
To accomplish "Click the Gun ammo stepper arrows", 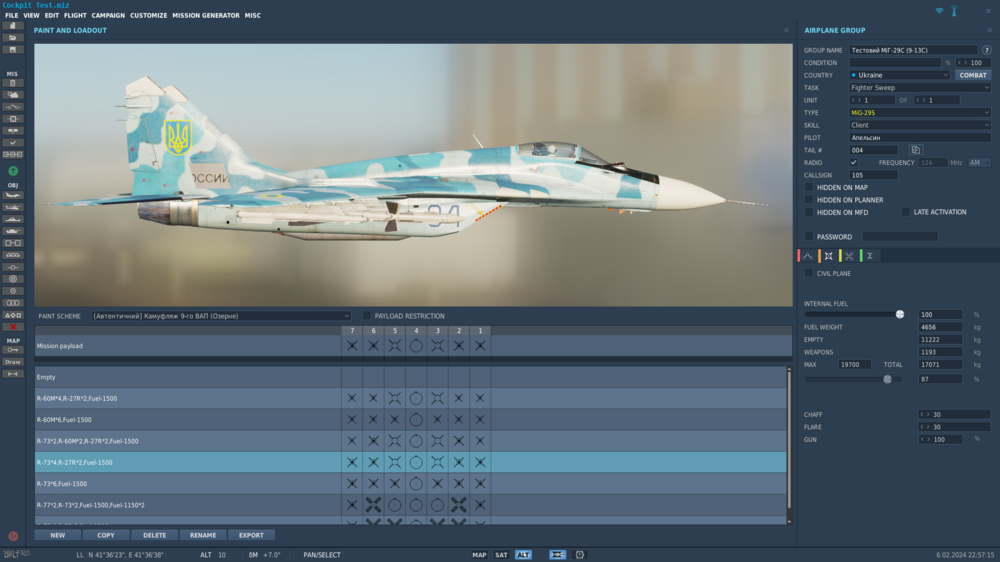I will 925,440.
